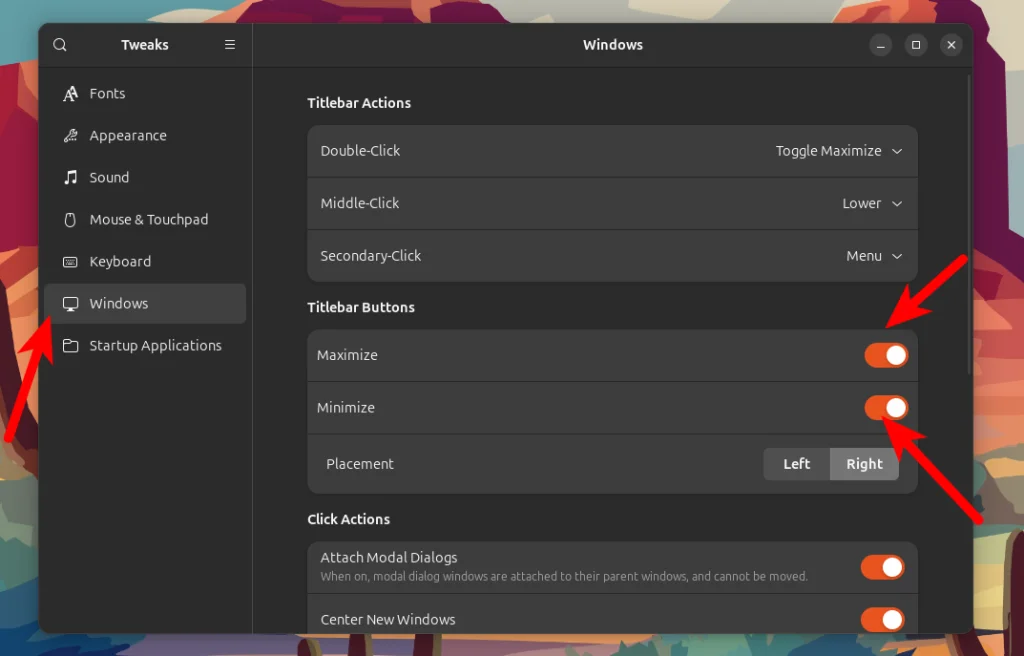The width and height of the screenshot is (1024, 656).
Task: Open the hamburger menu in Tweaks
Action: 229,44
